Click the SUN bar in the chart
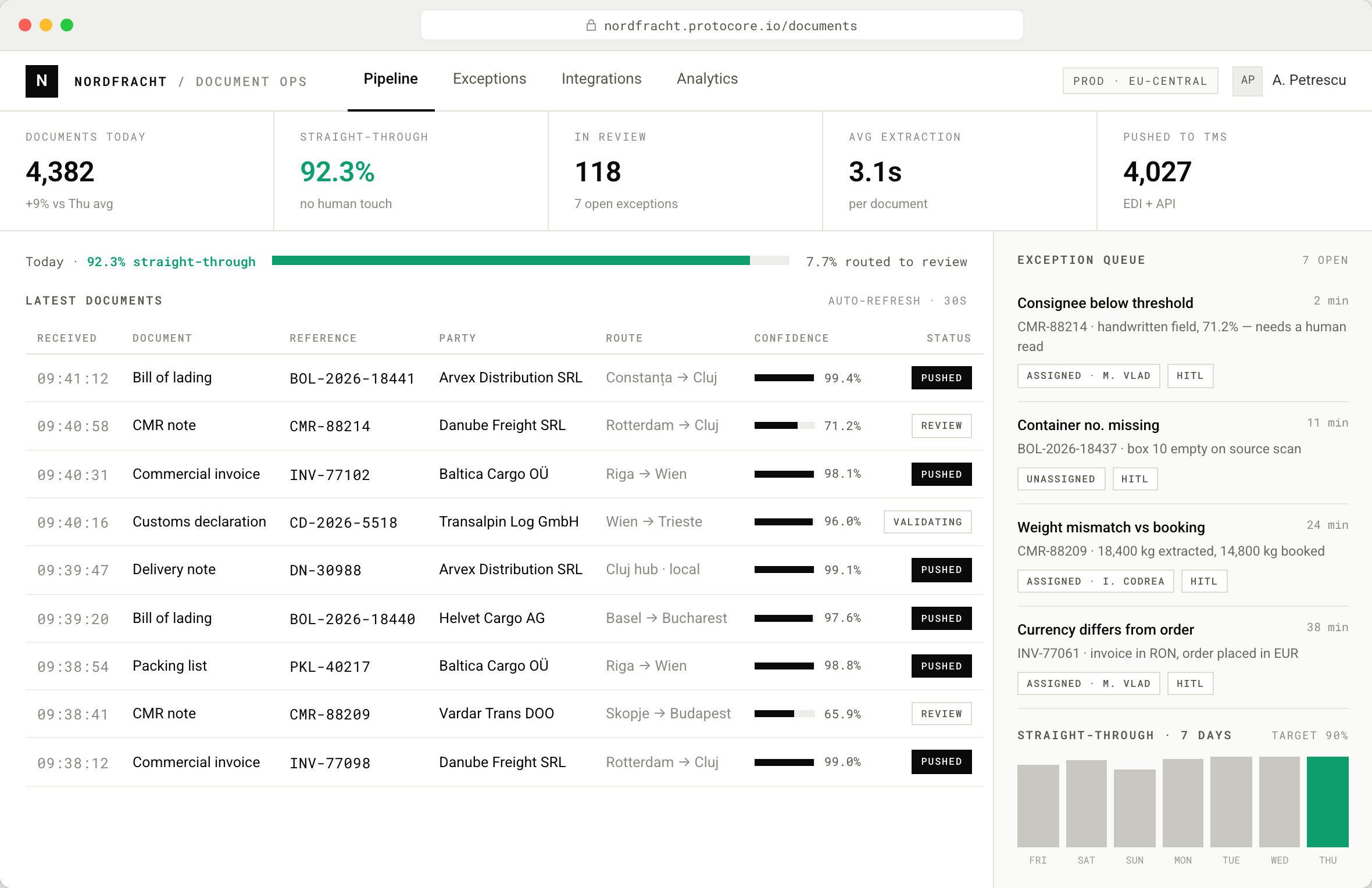The width and height of the screenshot is (1372, 888). coord(1134,808)
